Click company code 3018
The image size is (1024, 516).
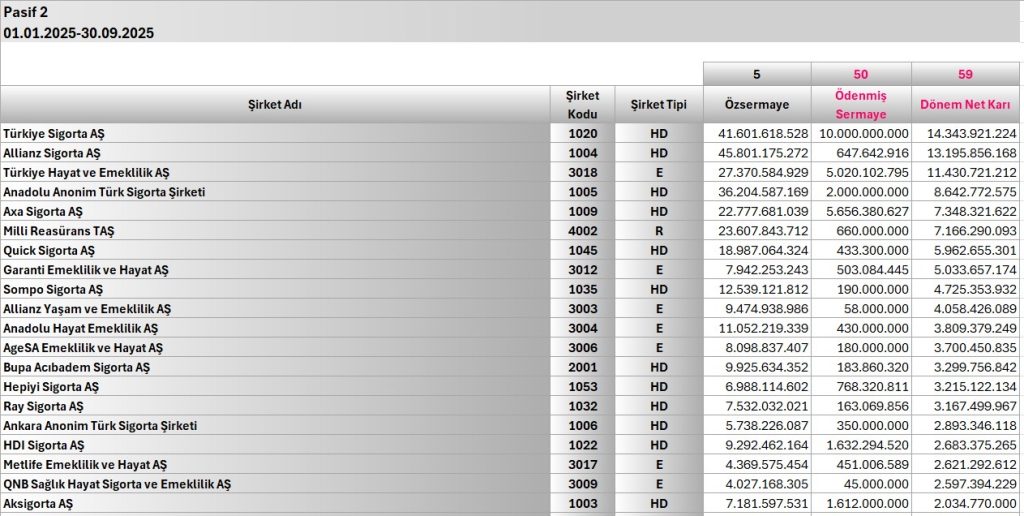click(582, 172)
